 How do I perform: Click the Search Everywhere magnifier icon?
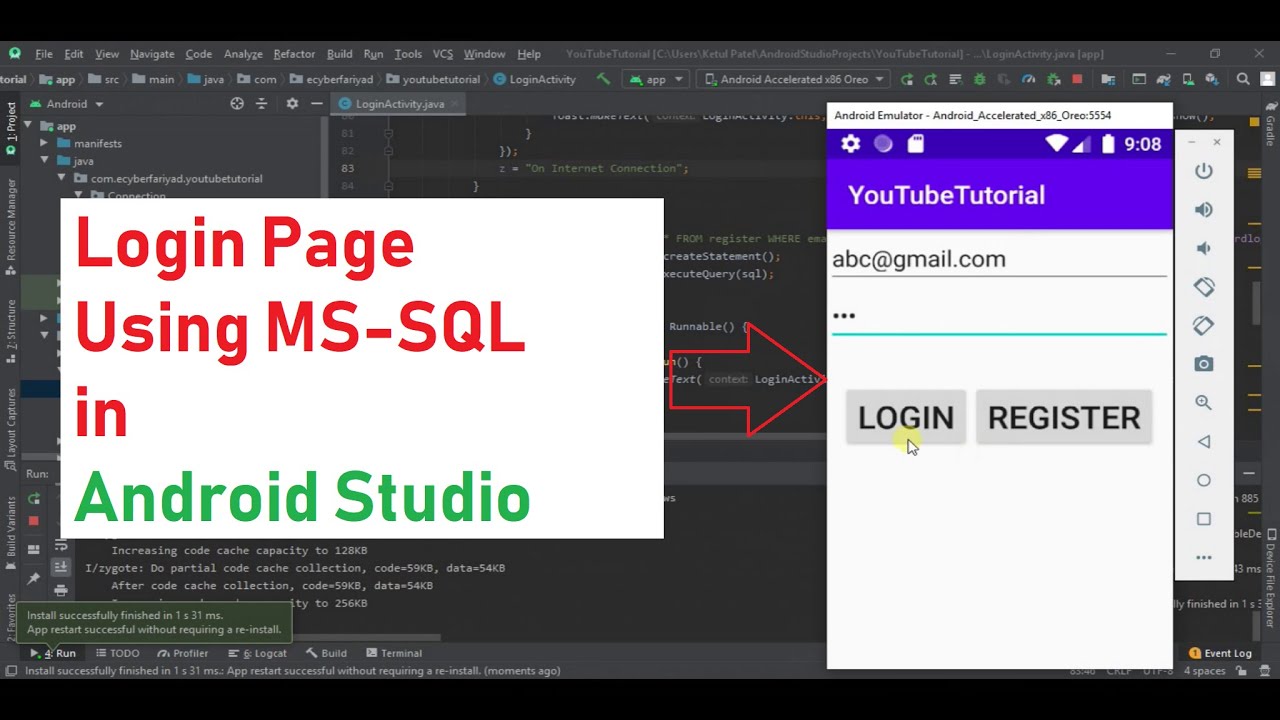coord(1243,79)
